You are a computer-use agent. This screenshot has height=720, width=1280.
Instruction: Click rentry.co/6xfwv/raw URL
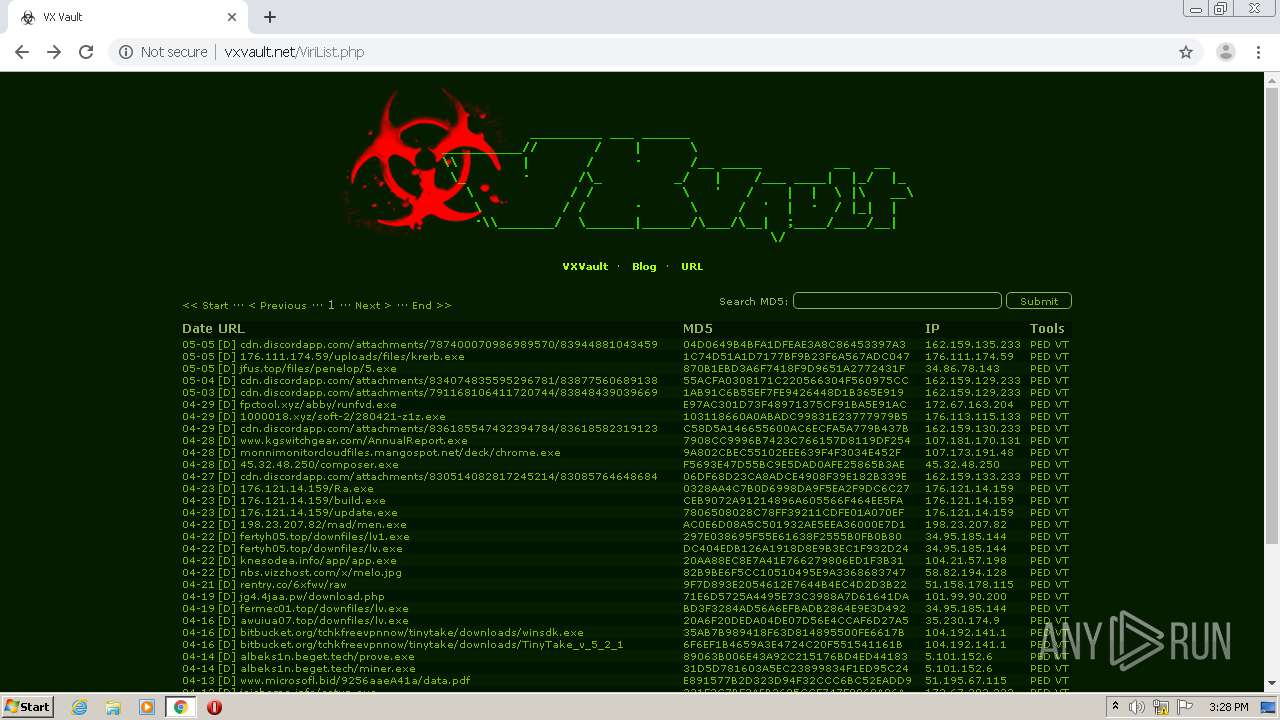click(x=293, y=585)
